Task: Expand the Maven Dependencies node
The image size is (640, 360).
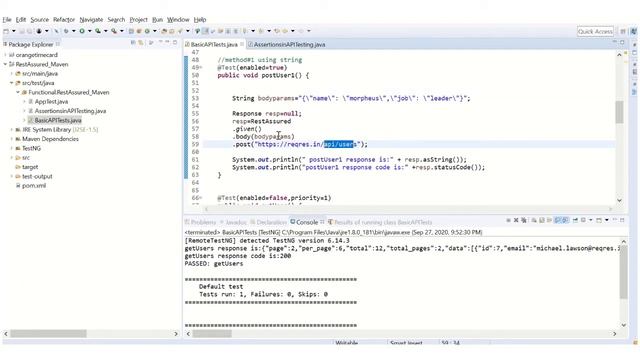Action: click(11, 139)
